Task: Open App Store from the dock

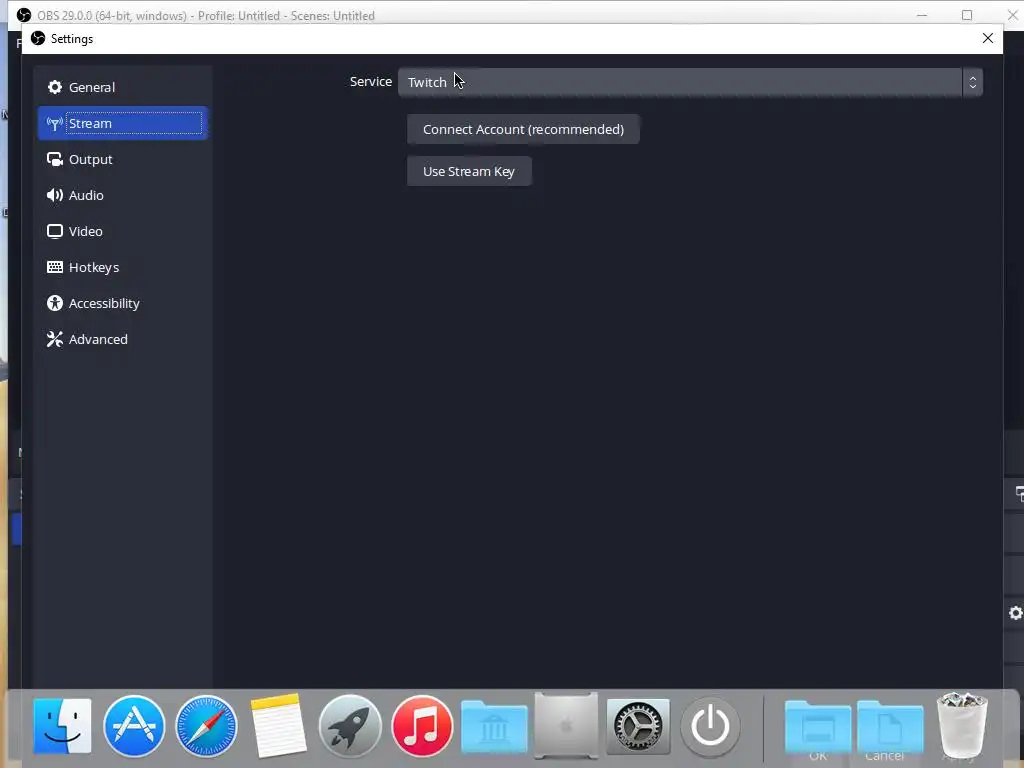Action: click(134, 726)
